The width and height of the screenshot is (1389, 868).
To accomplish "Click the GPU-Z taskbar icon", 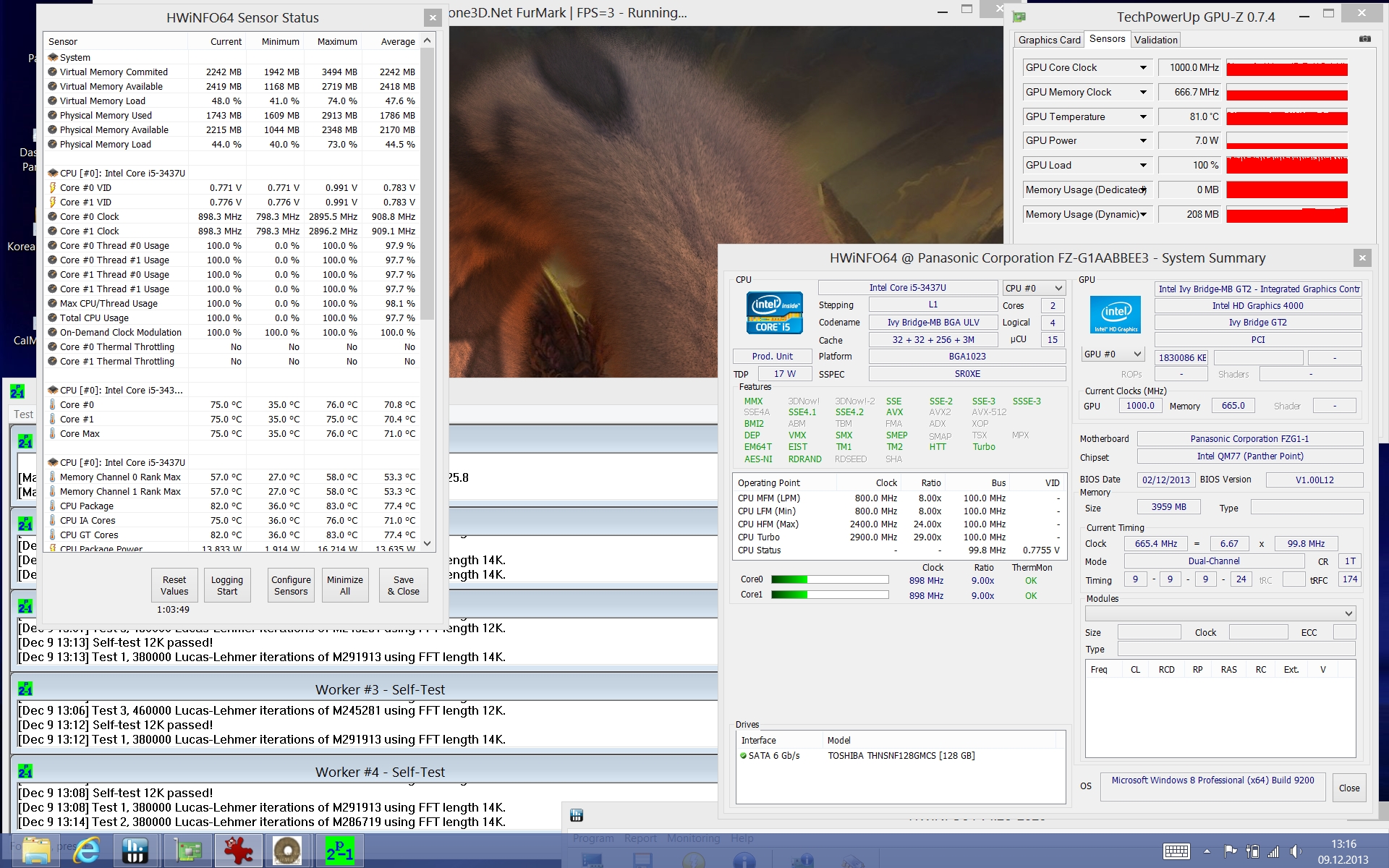I will (x=187, y=851).
